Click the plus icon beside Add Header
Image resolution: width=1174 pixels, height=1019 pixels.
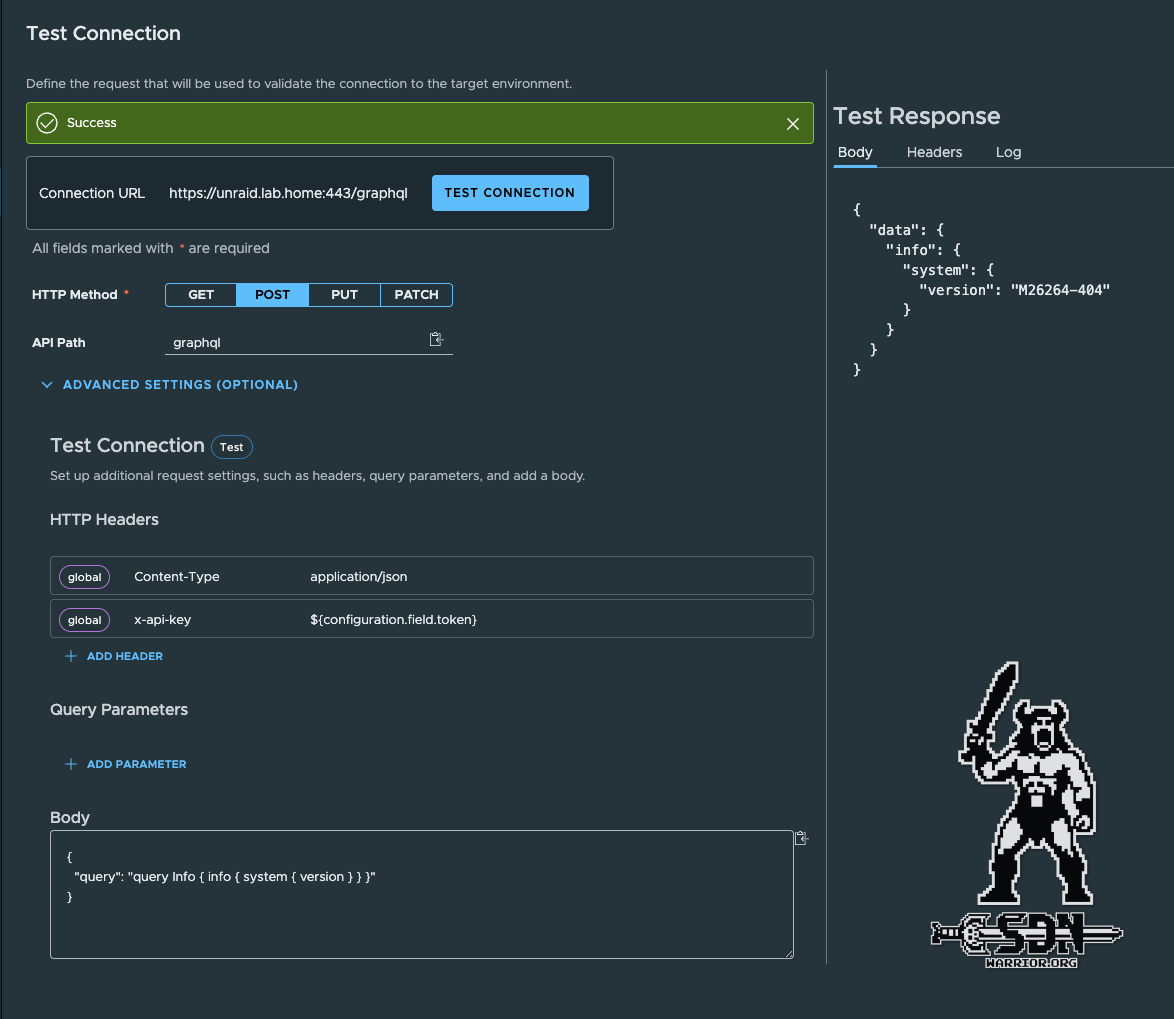(x=71, y=656)
